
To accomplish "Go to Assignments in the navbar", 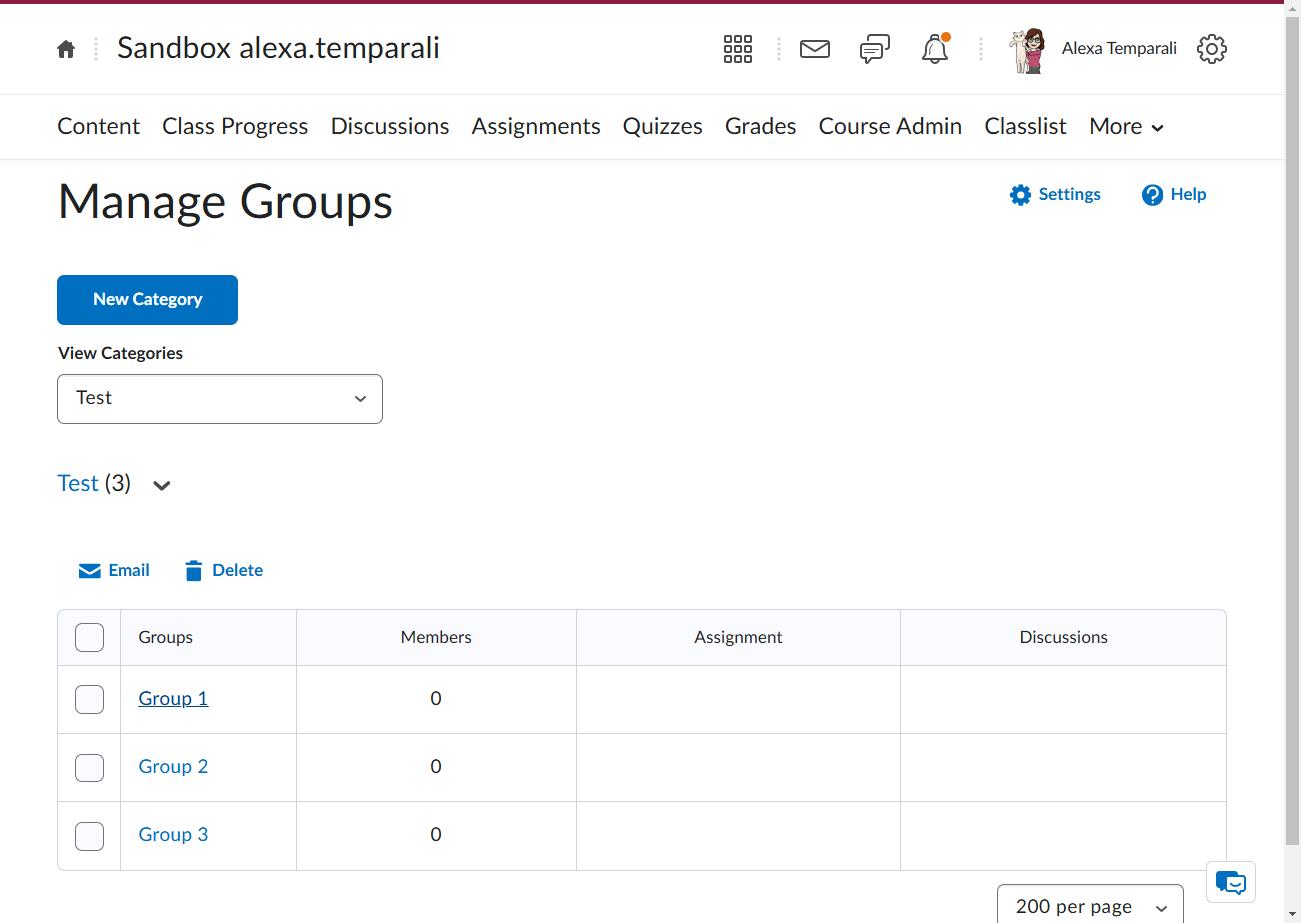I will (536, 127).
